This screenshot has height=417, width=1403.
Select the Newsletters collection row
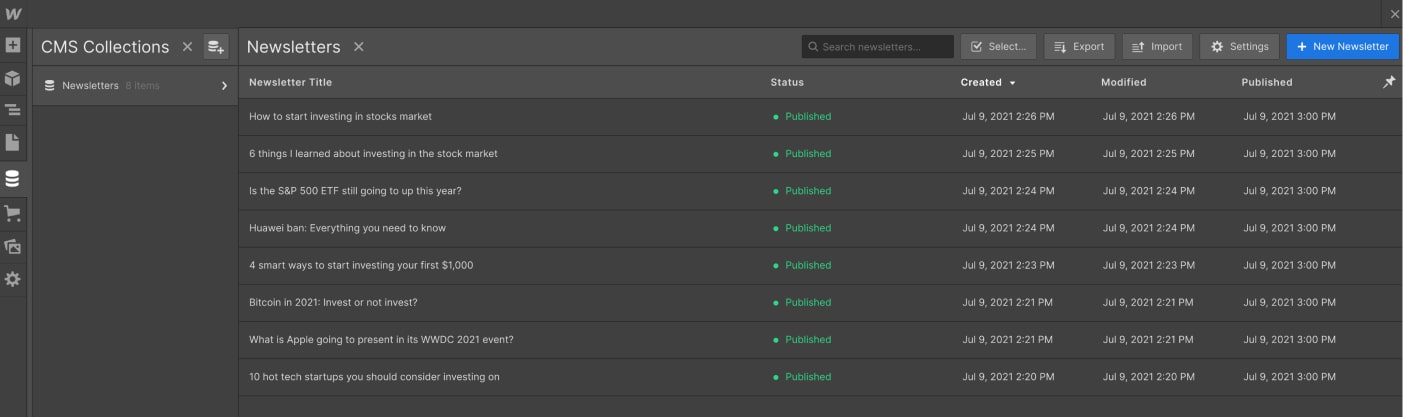click(136, 86)
